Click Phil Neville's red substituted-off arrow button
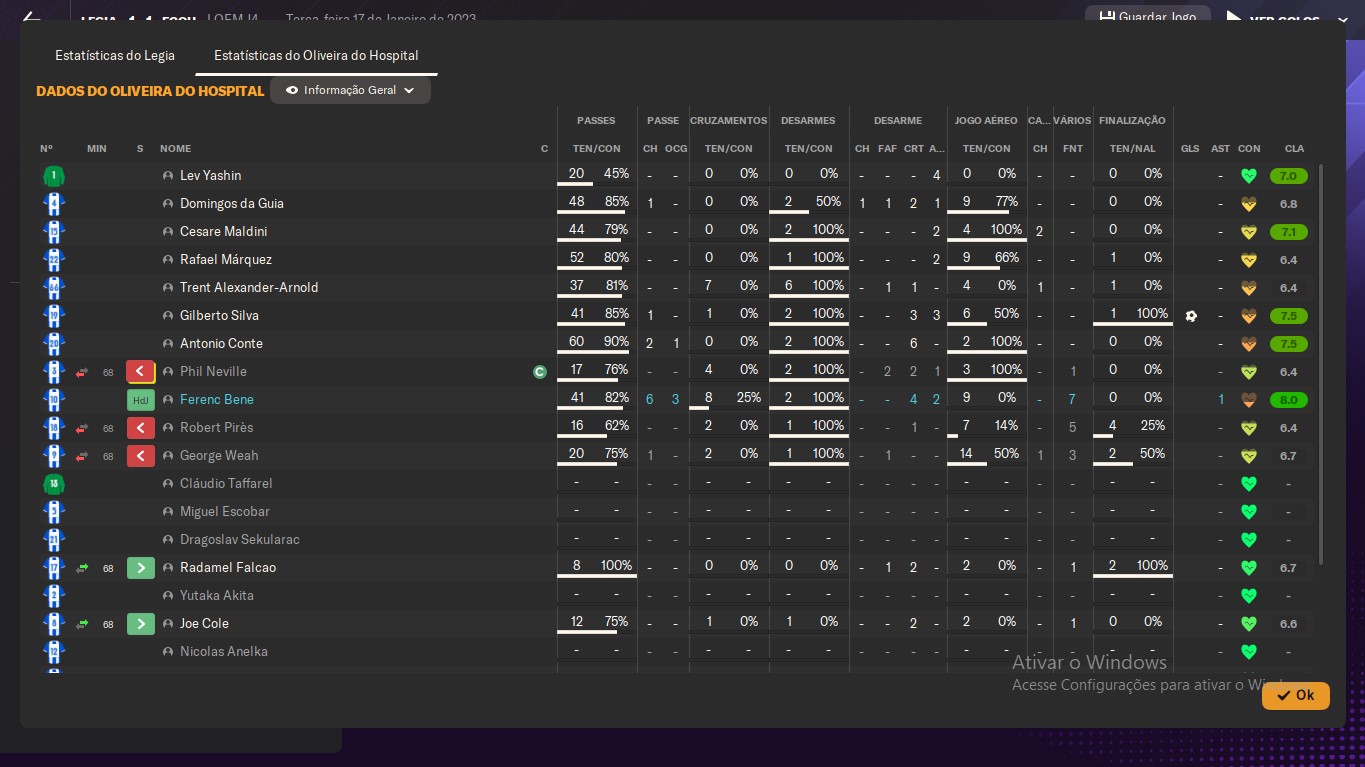This screenshot has width=1365, height=767. point(140,372)
